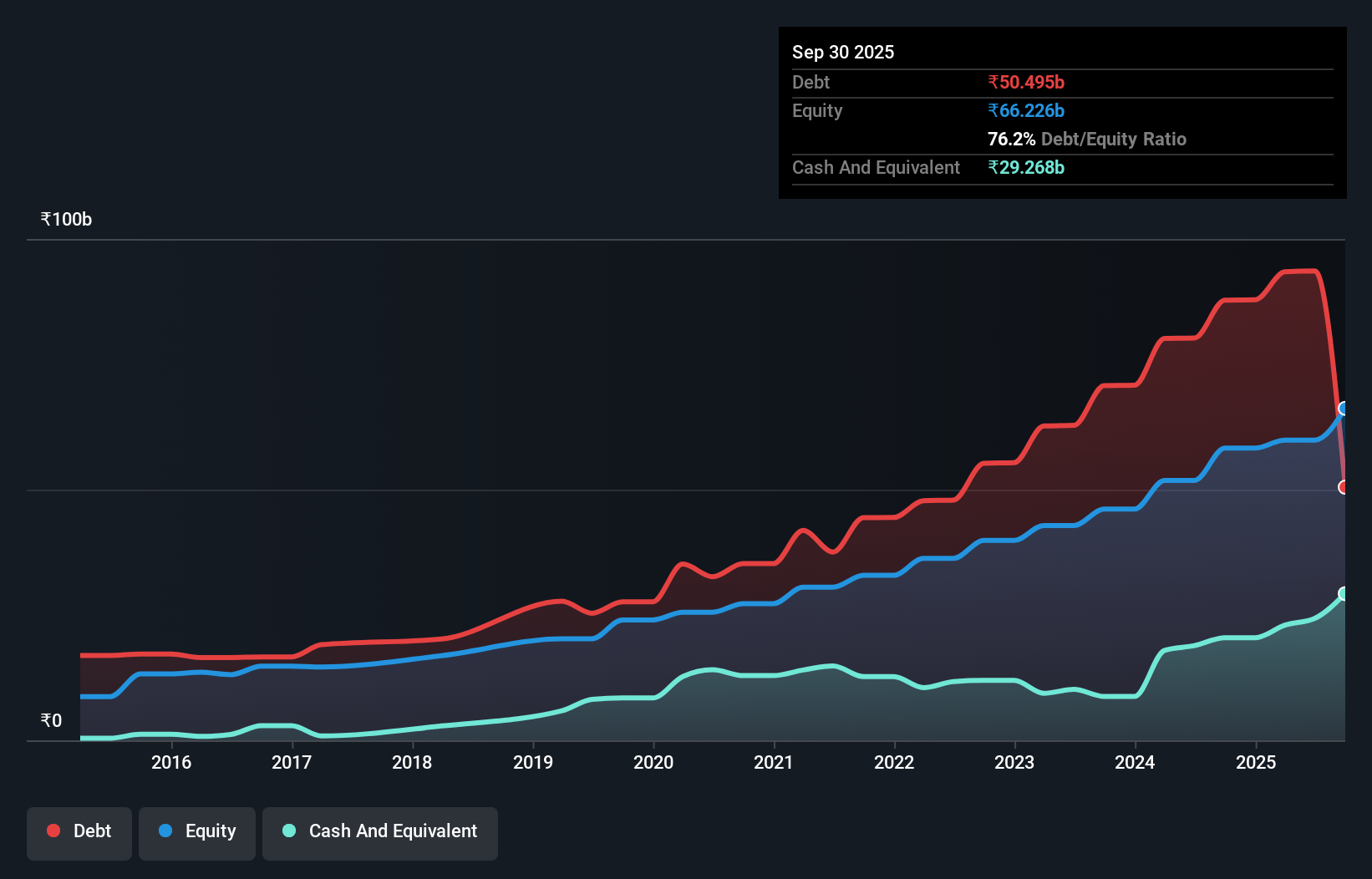Click the 2017 x-axis label
This screenshot has width=1372, height=879.
[x=292, y=762]
